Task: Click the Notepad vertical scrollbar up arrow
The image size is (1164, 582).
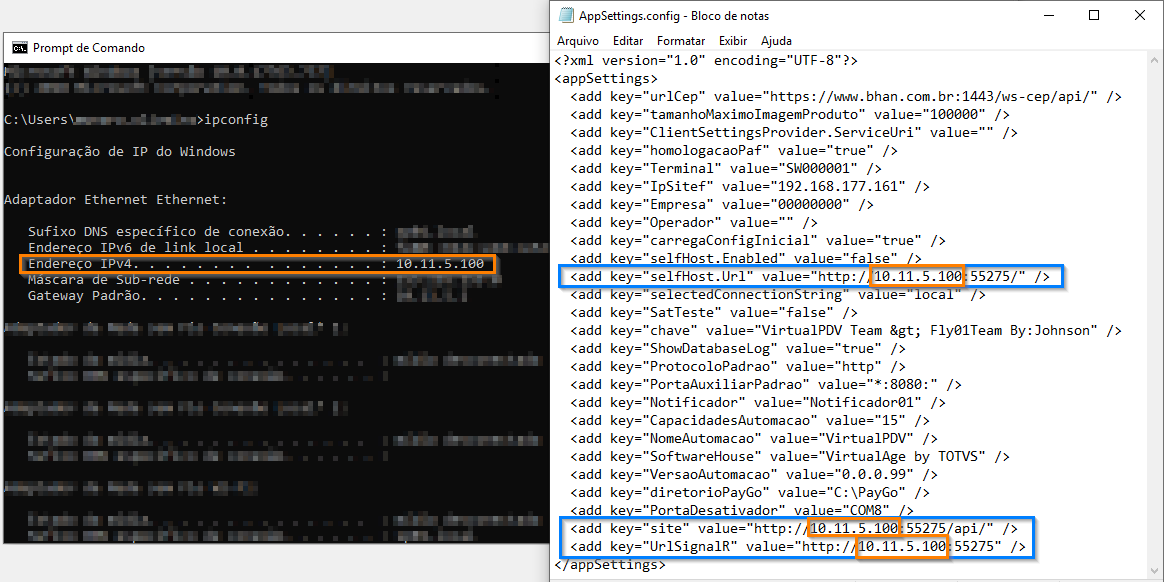Action: [x=1155, y=59]
